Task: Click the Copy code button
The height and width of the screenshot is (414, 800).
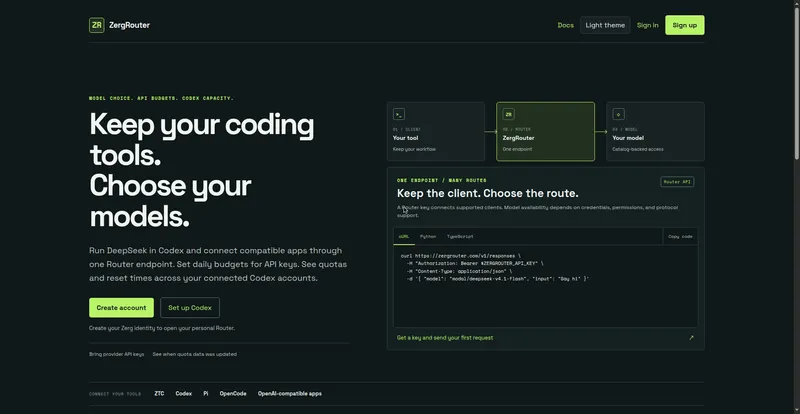Action: point(680,236)
